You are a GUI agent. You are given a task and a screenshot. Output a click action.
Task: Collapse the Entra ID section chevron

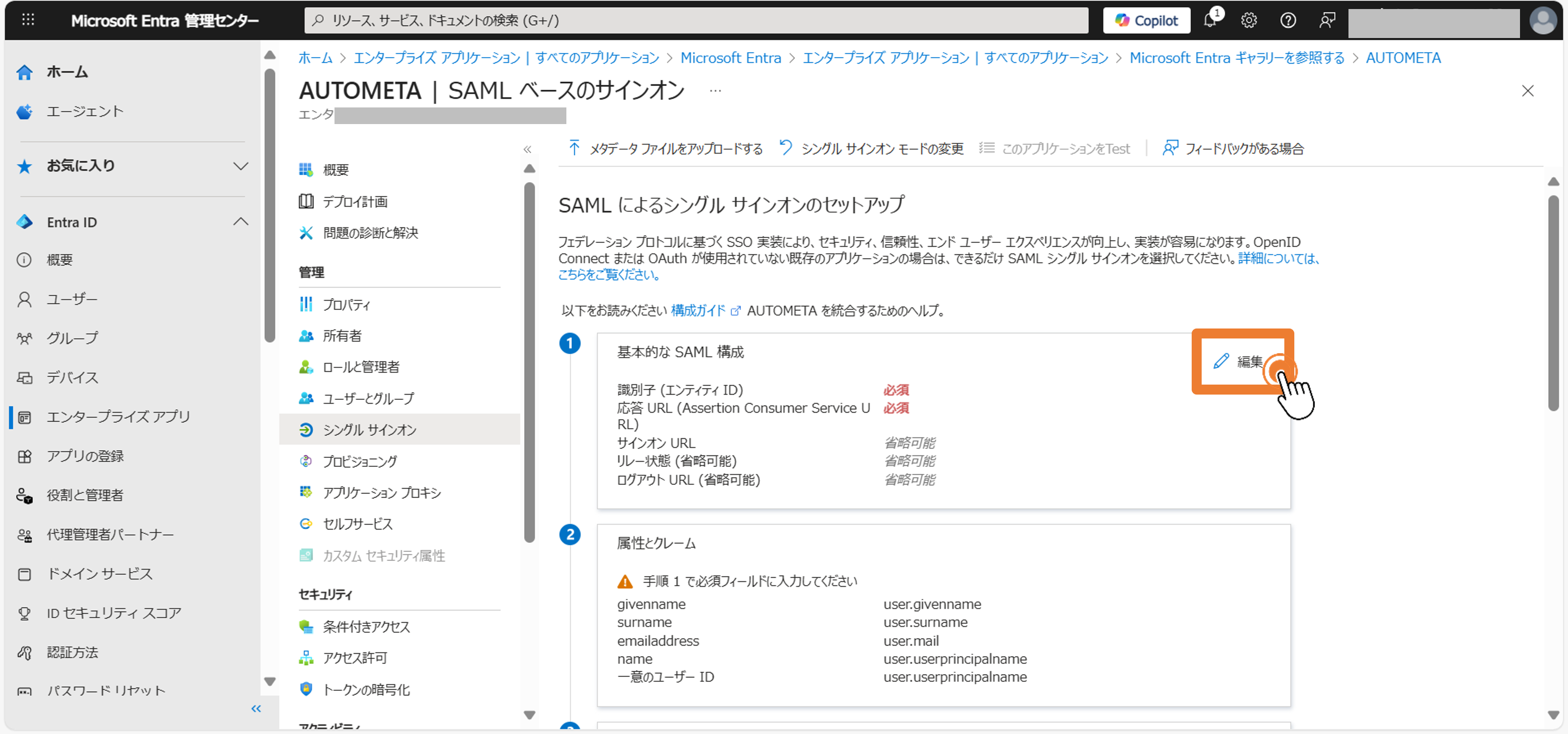(241, 222)
